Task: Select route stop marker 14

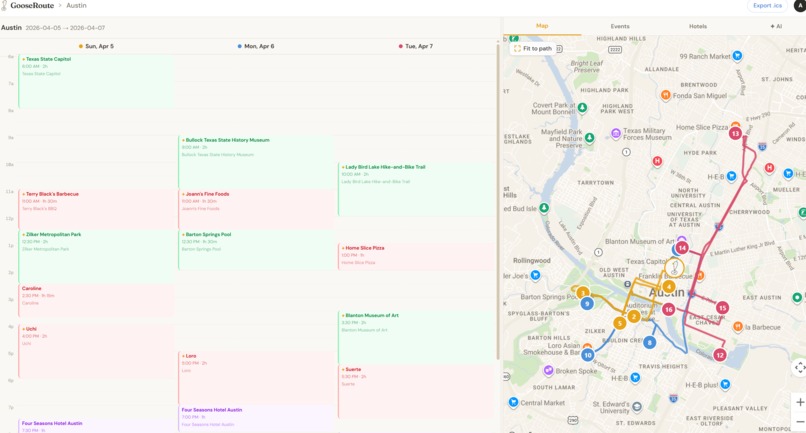Action: (682, 248)
